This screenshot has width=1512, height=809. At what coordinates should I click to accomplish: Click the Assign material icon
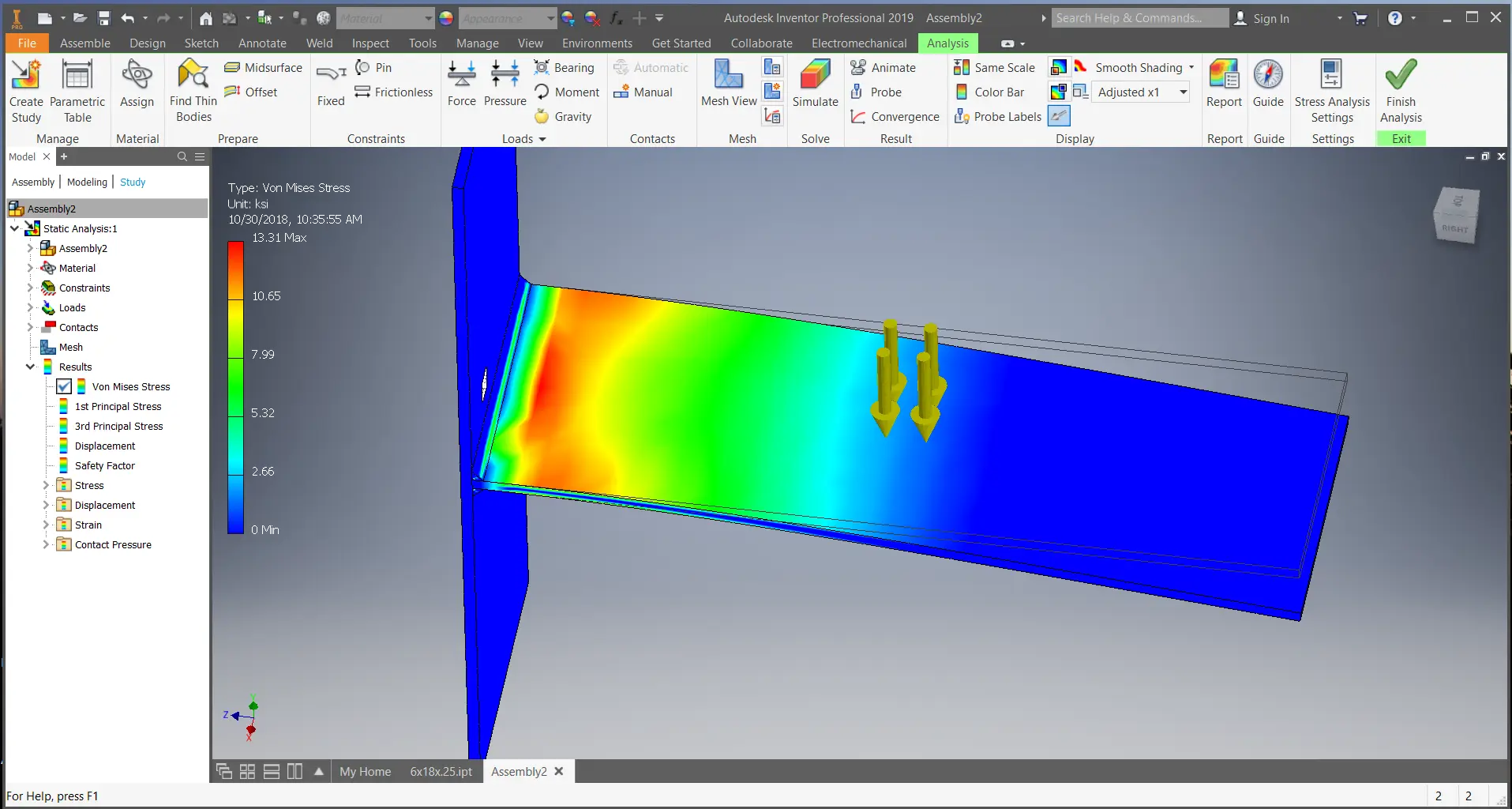click(x=137, y=84)
